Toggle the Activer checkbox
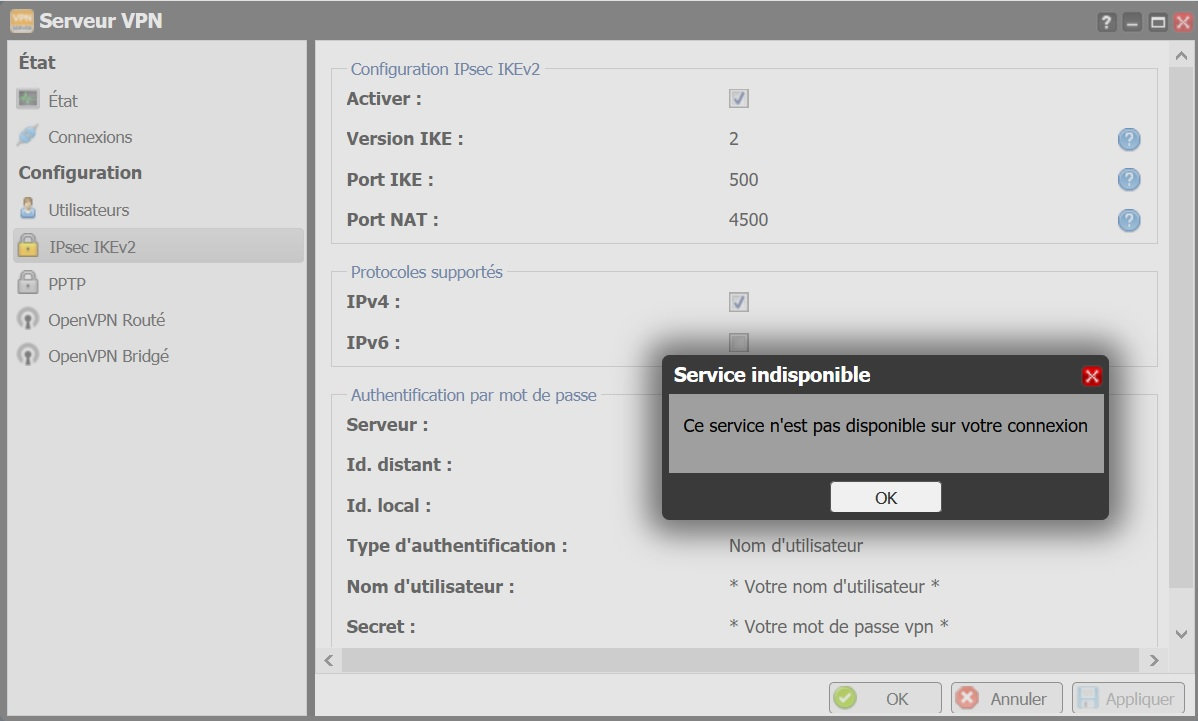 point(739,99)
